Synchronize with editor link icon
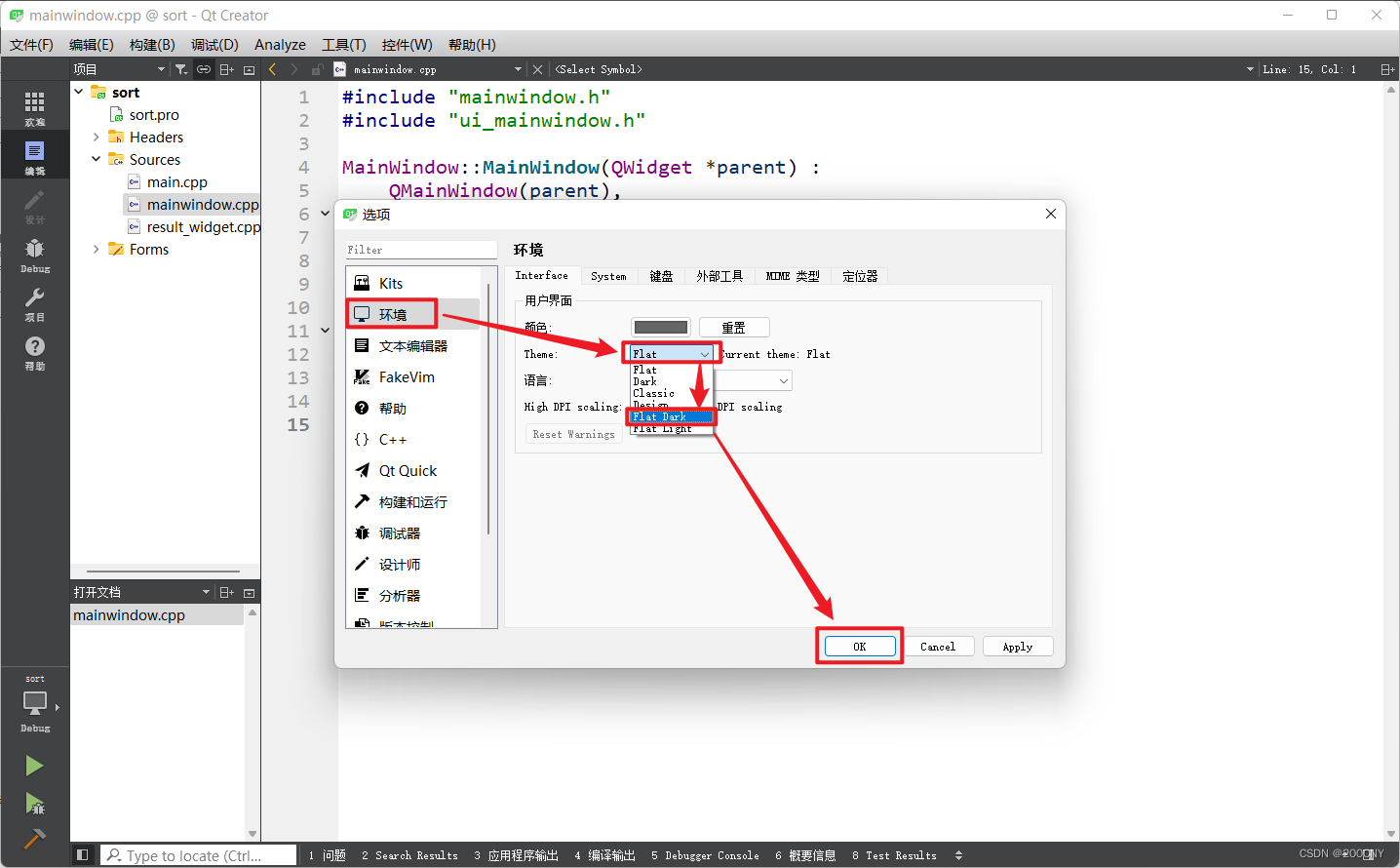Viewport: 1400px width, 868px height. pos(203,69)
